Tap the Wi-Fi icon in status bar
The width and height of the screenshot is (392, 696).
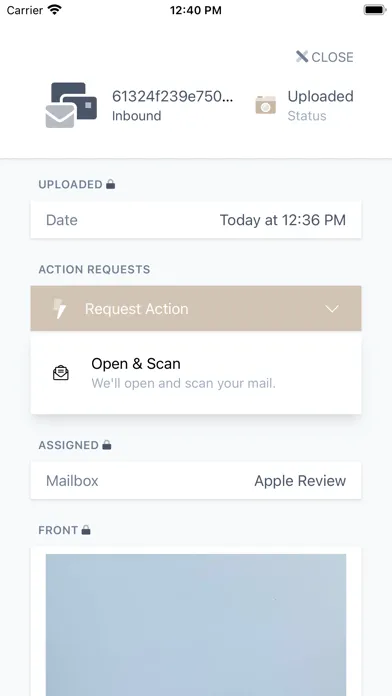[55, 10]
